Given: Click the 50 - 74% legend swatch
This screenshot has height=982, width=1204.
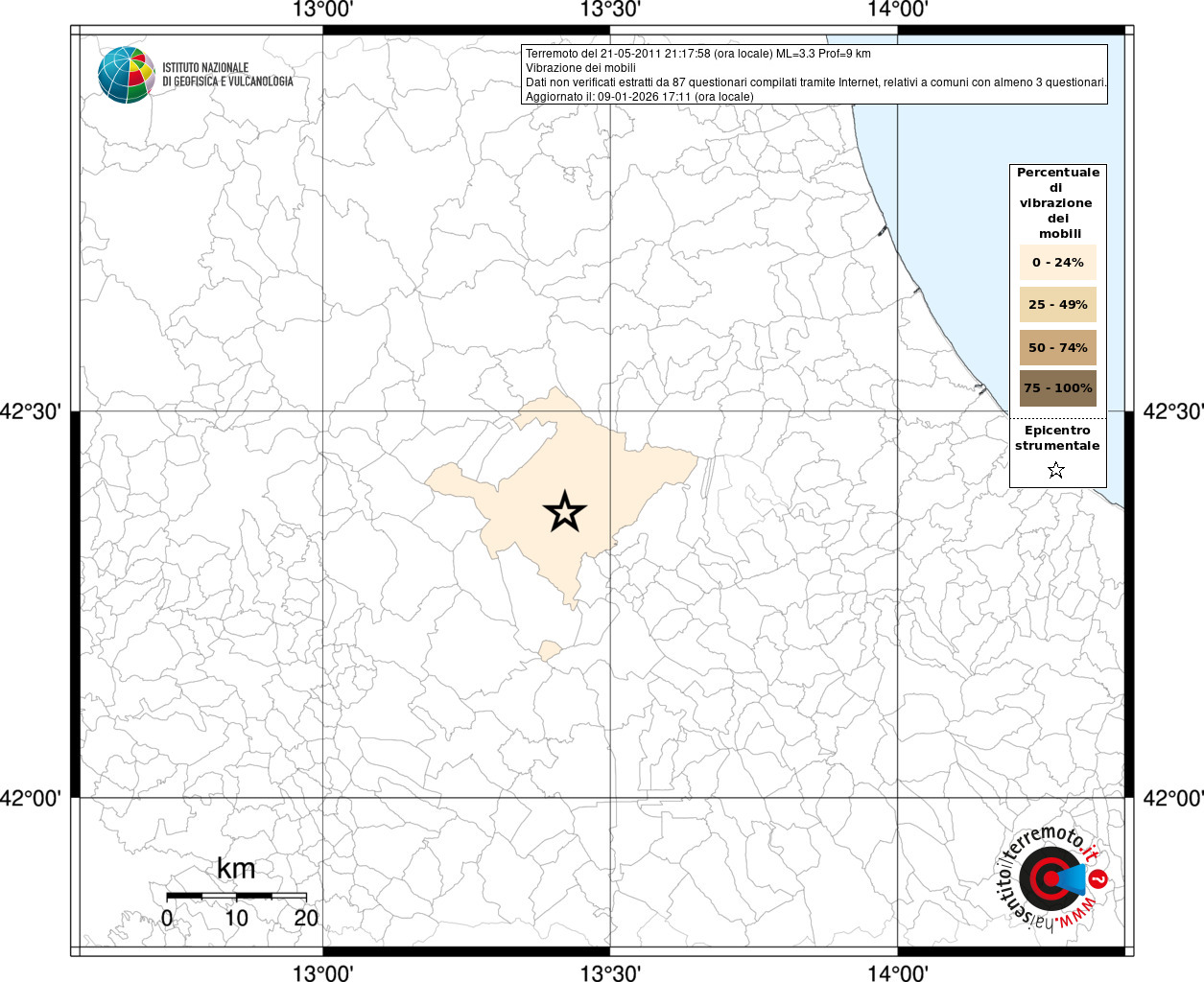Looking at the screenshot, I should point(1057,347).
